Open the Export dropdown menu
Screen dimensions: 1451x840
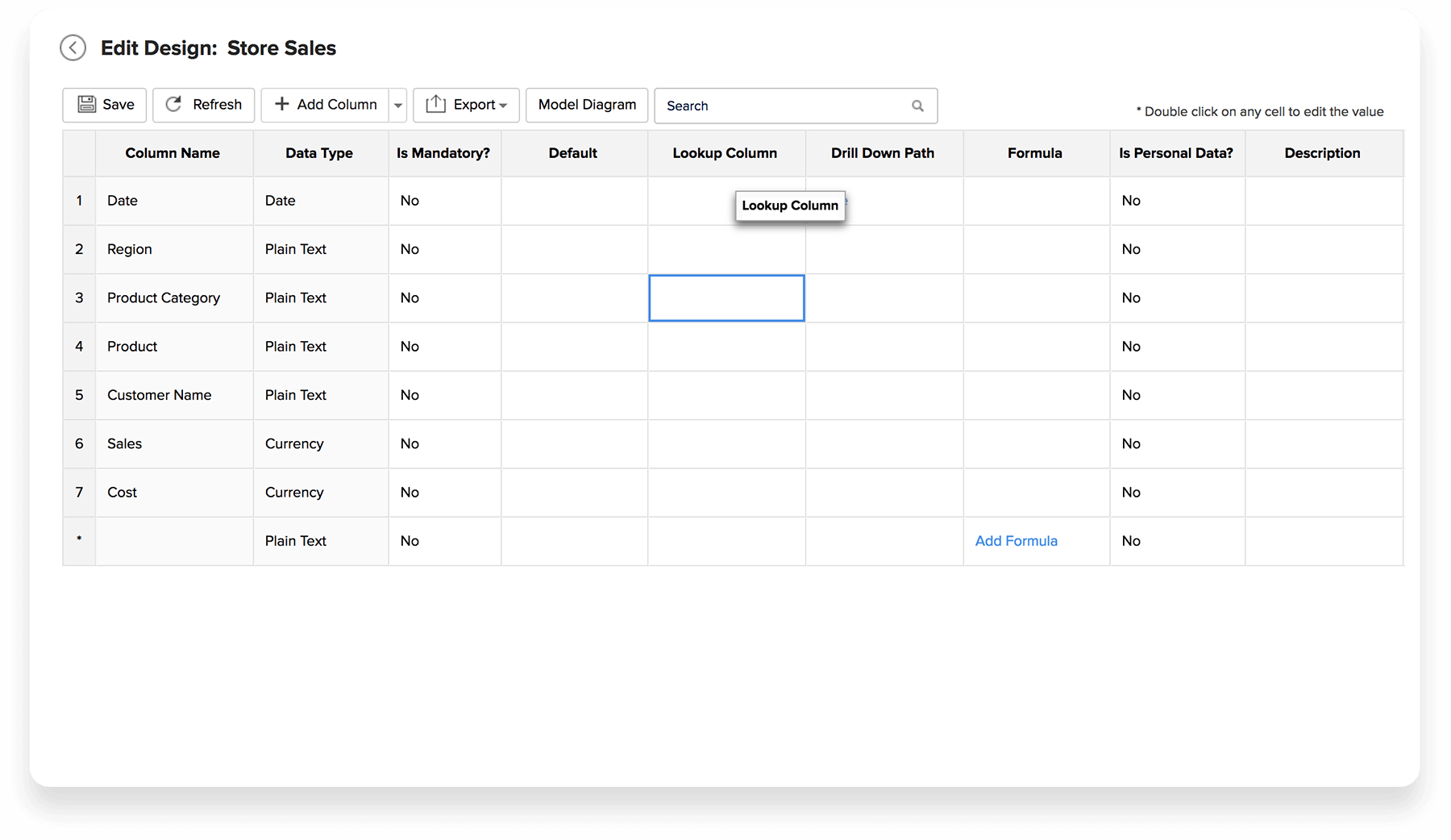[503, 106]
